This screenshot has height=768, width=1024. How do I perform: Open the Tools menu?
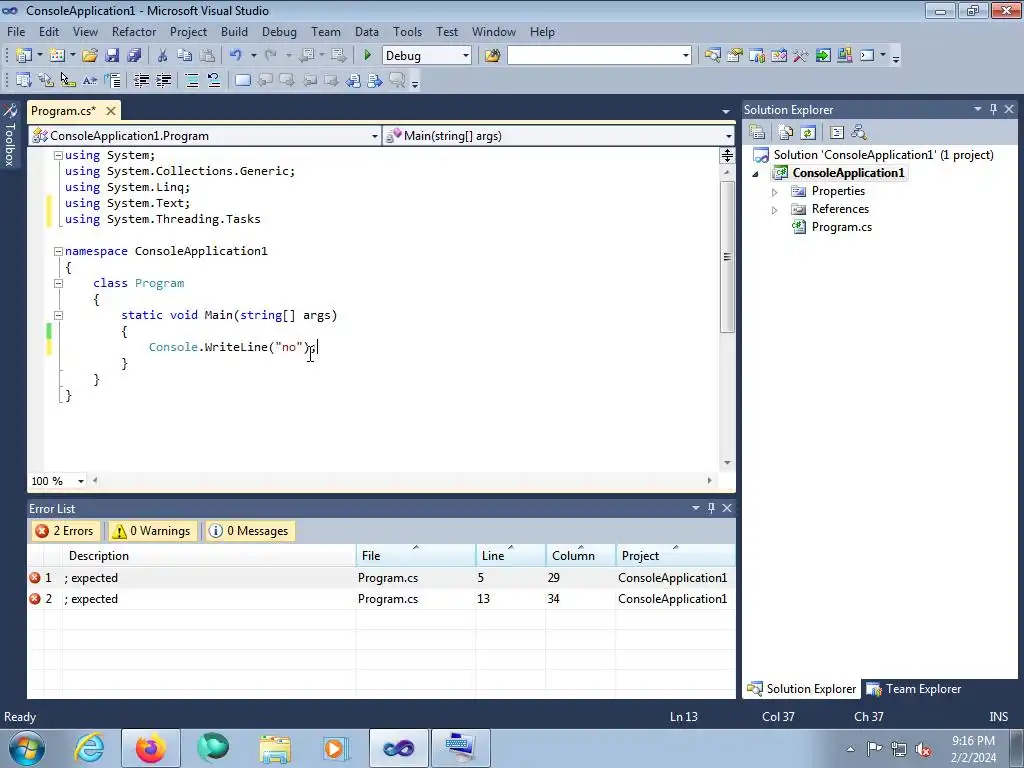coord(407,31)
